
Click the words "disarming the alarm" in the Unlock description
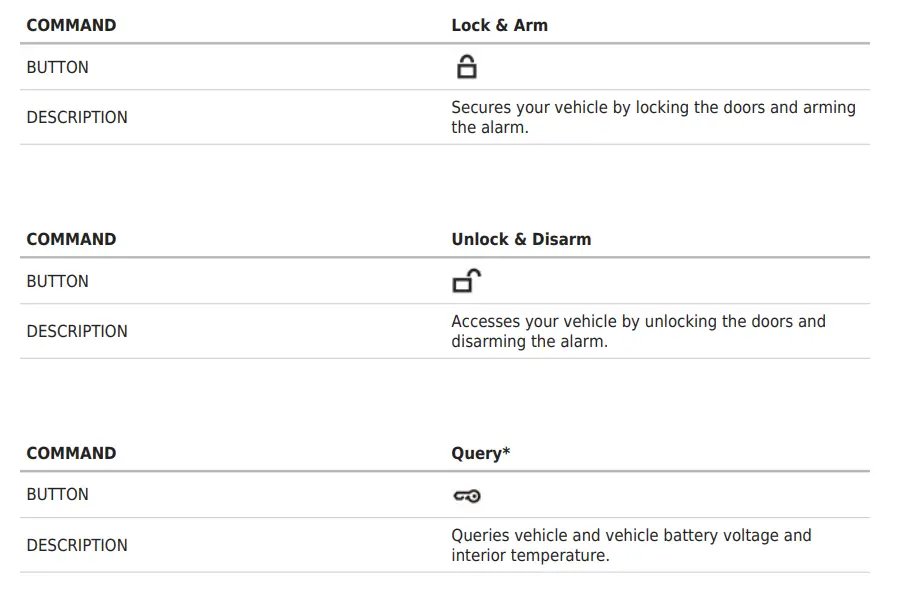click(x=528, y=342)
